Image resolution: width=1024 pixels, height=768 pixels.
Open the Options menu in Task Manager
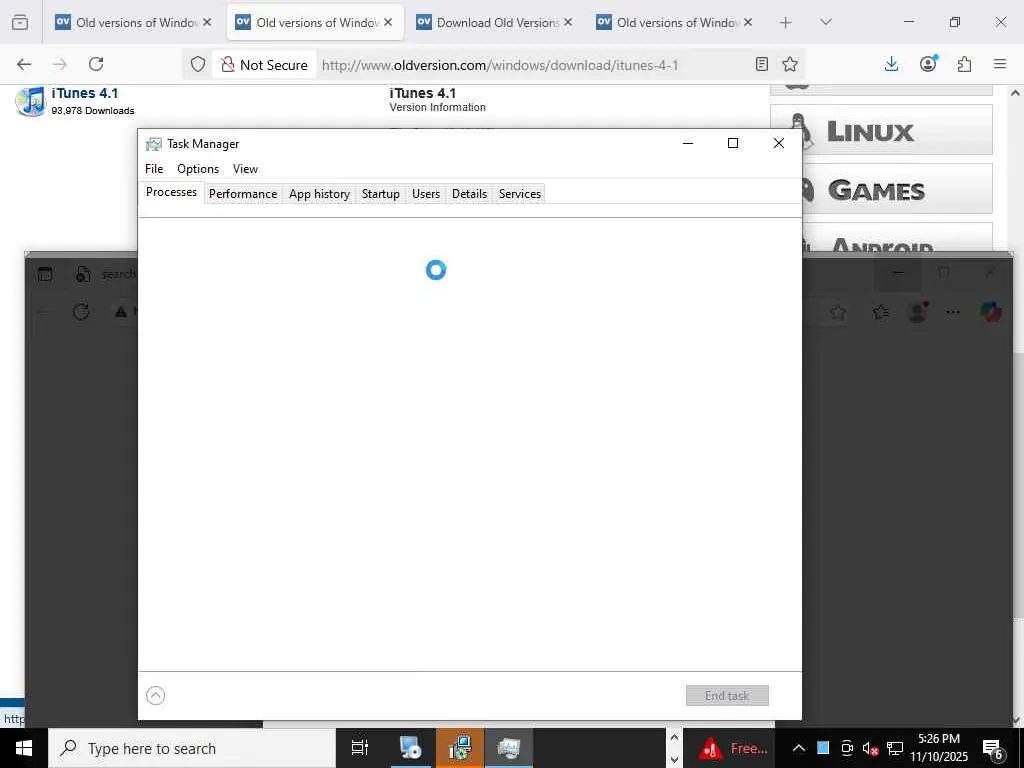click(x=198, y=168)
